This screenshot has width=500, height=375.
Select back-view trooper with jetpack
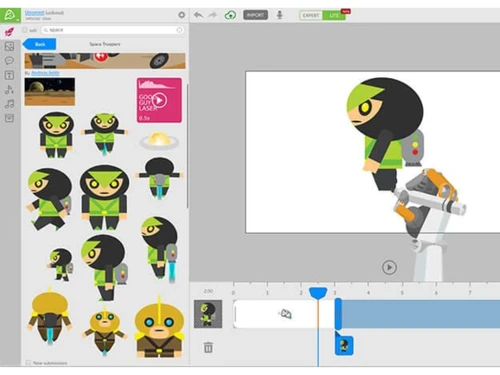coord(159,178)
